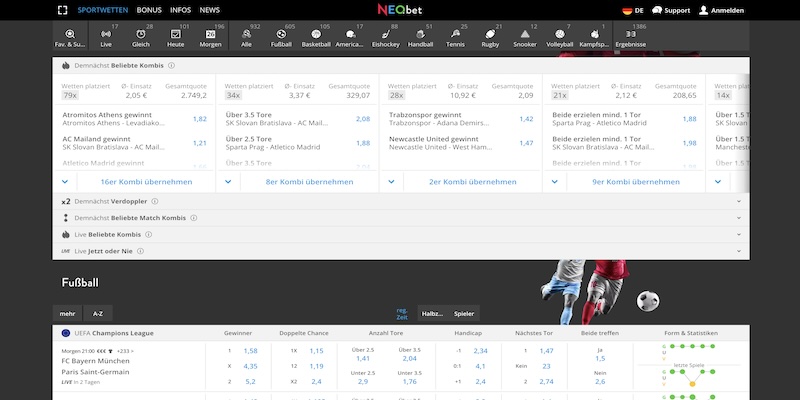Select the Eishockey sport icon
Viewport: 800px width, 400px height.
click(x=386, y=34)
